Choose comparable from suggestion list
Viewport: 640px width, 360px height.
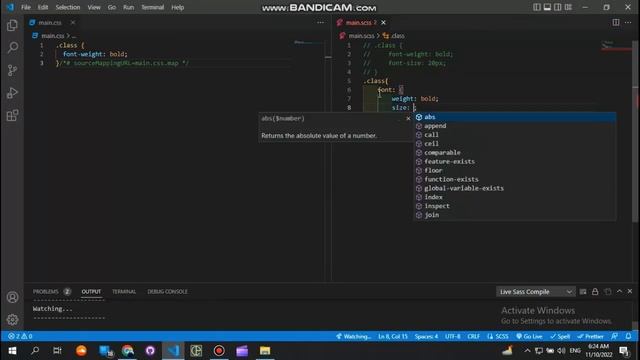[x=514, y=153]
